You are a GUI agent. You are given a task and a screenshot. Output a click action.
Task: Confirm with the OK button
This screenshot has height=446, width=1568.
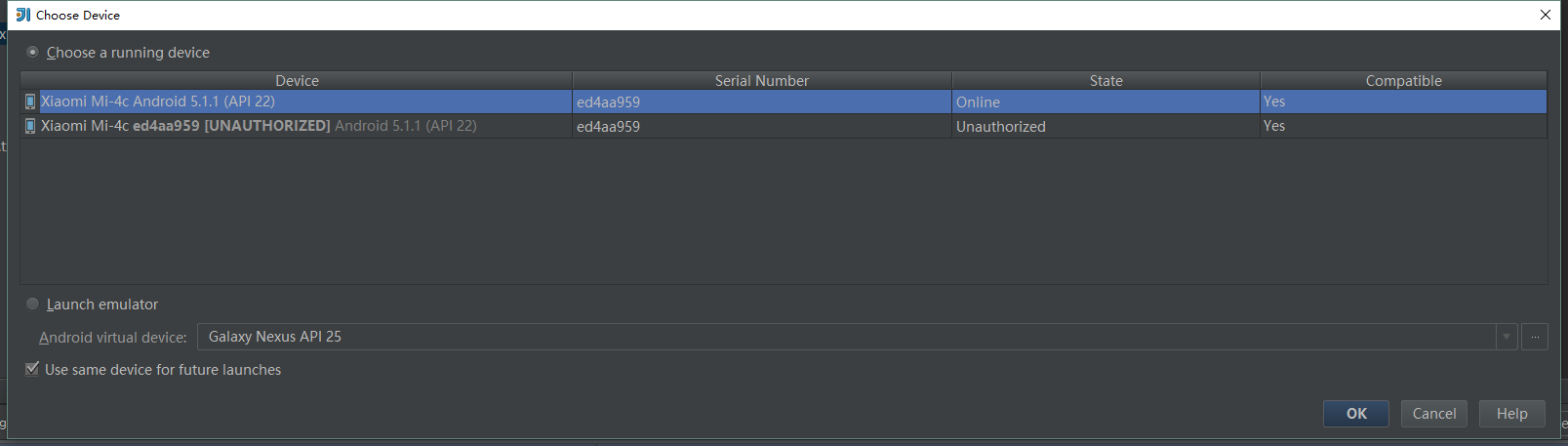point(1356,414)
